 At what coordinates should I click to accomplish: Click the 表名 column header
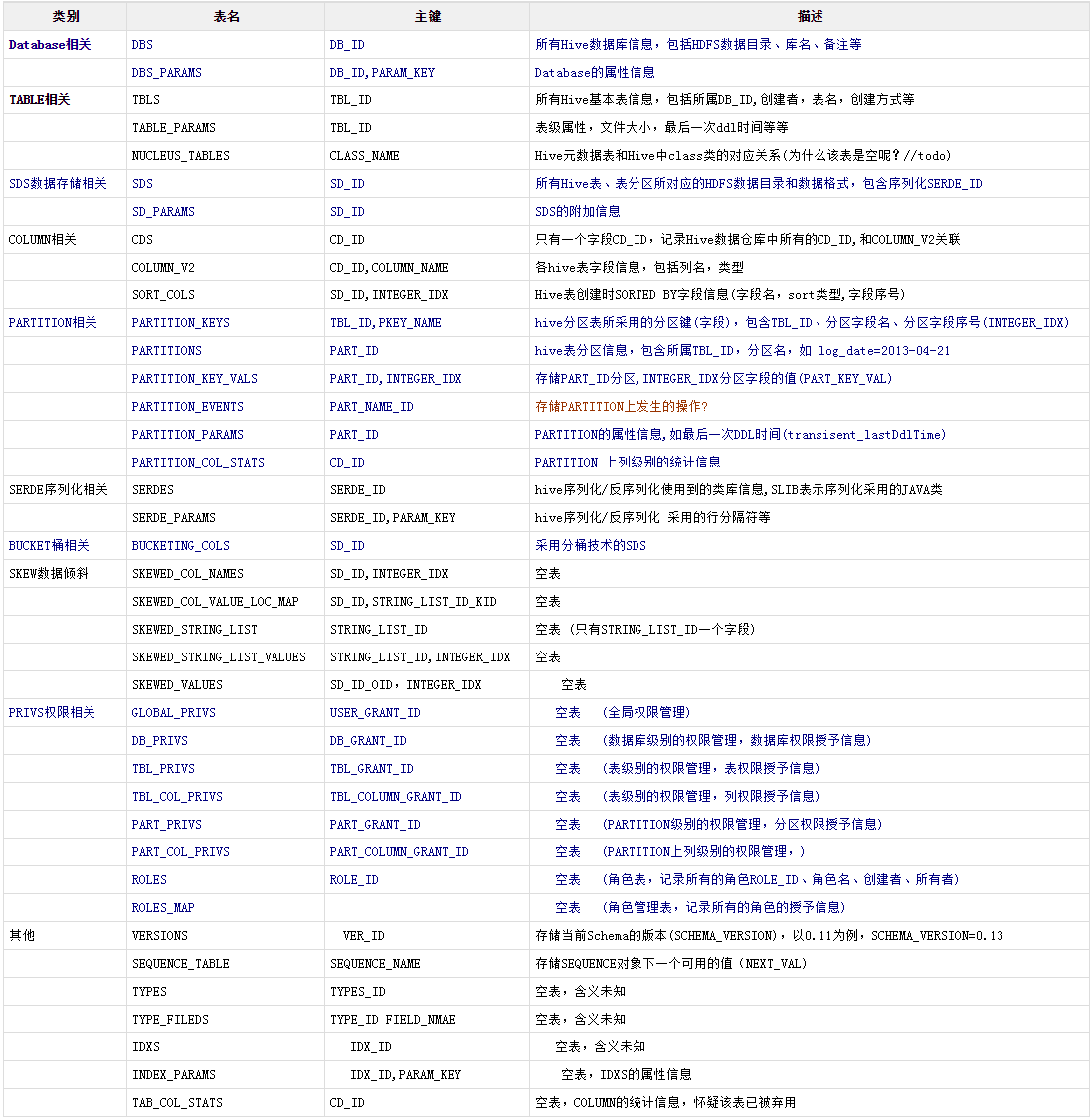226,17
